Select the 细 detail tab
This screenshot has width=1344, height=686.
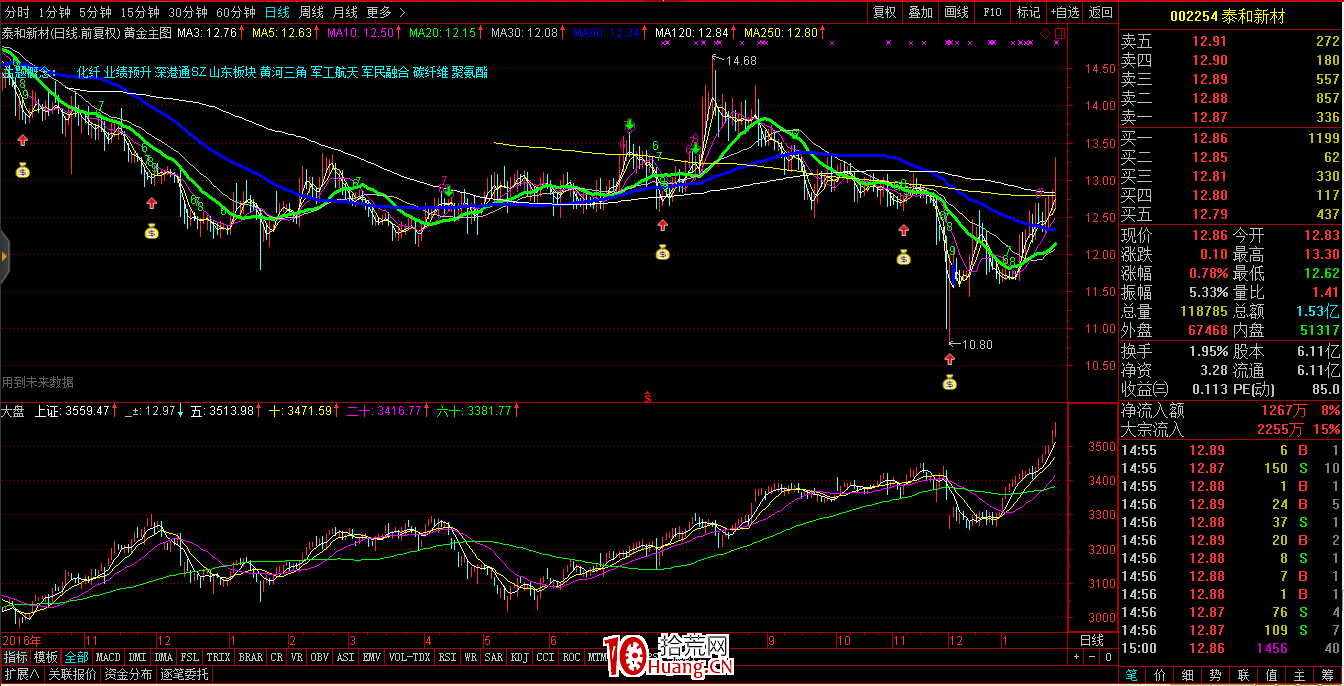point(1187,676)
